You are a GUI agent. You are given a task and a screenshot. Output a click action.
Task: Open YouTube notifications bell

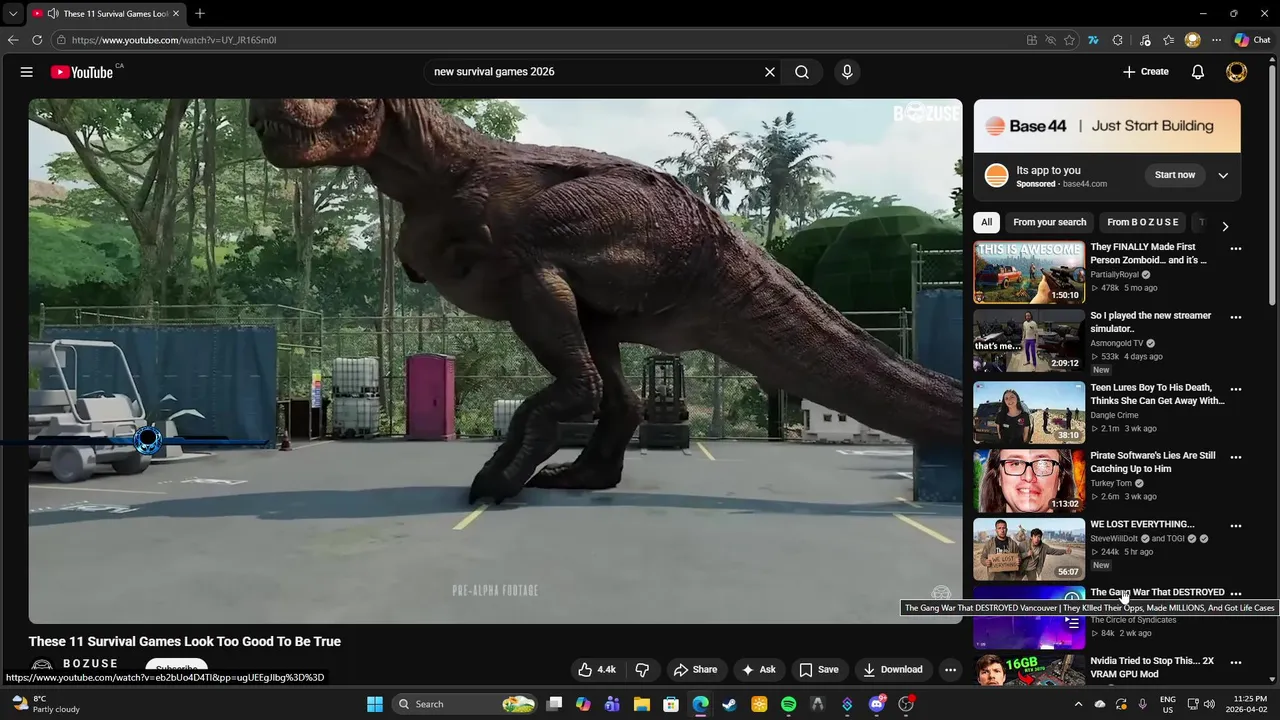(x=1198, y=72)
